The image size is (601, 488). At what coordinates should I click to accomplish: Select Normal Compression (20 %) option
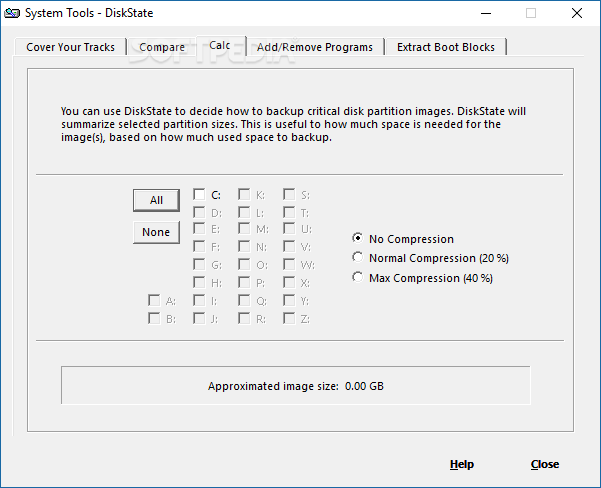click(358, 257)
